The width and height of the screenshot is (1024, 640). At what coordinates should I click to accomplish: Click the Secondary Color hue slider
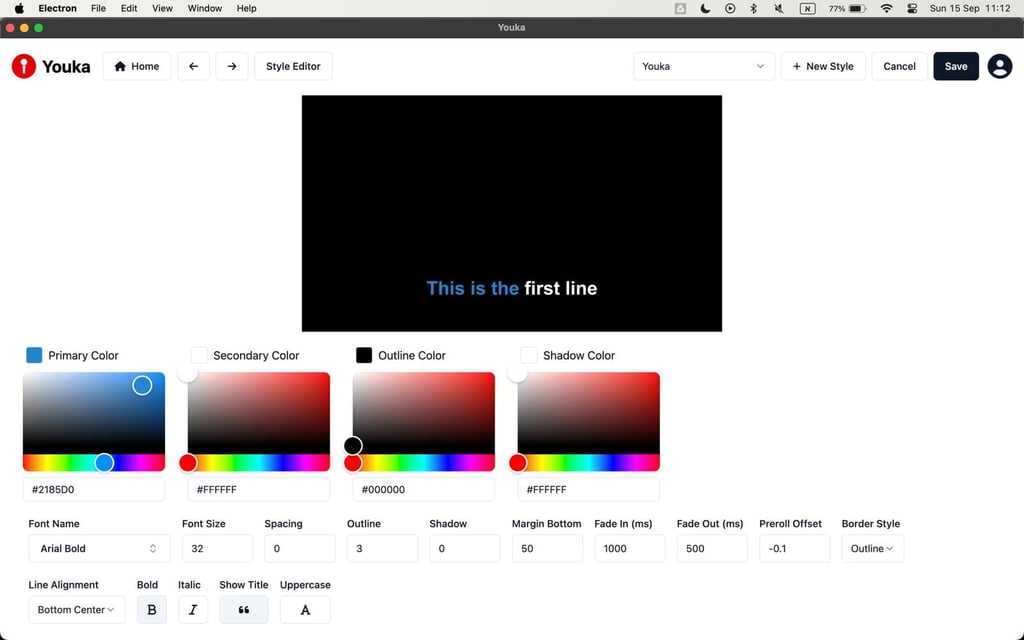point(259,462)
